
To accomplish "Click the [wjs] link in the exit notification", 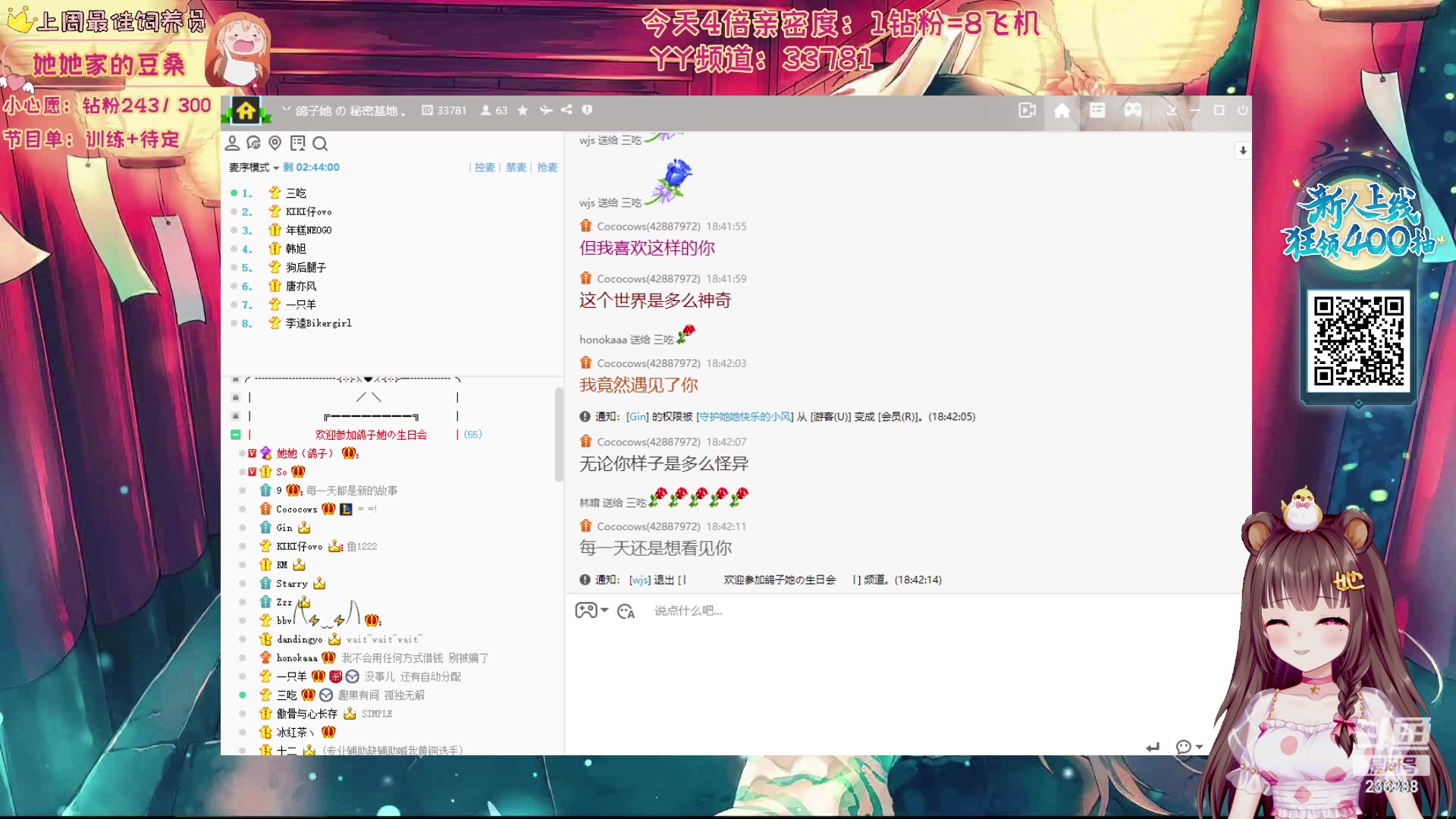I will pyautogui.click(x=640, y=580).
